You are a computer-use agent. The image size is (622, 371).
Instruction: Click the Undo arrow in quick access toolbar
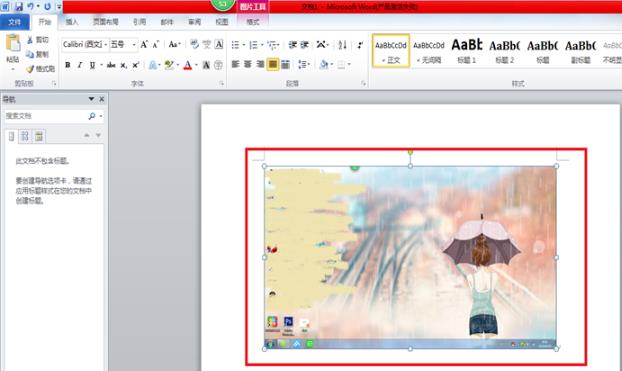[31, 6]
